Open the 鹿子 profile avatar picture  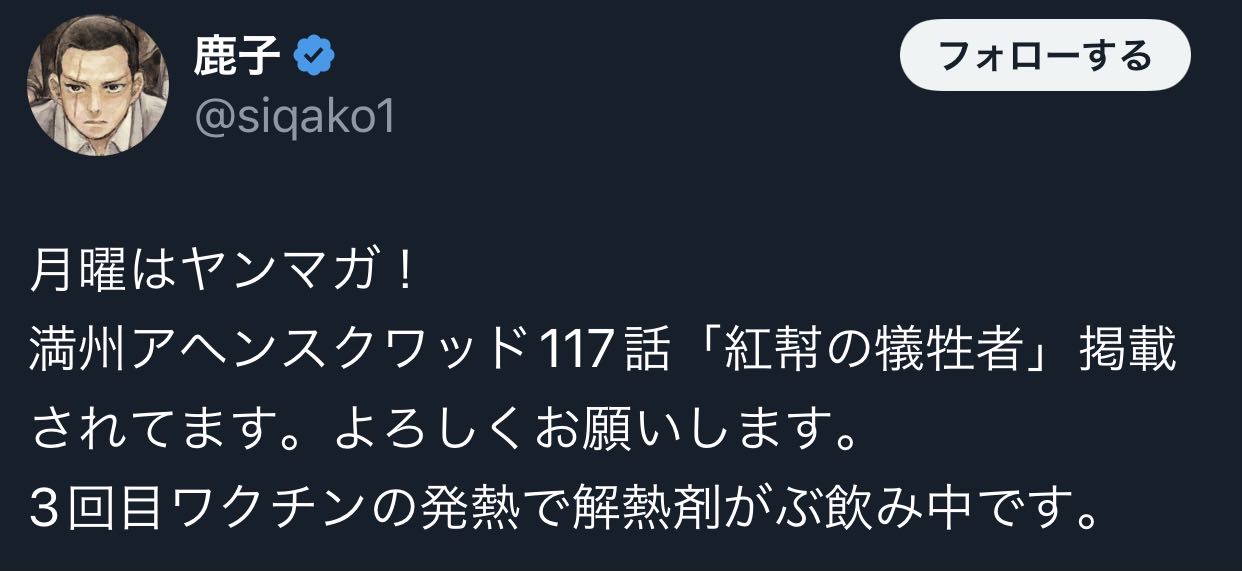97,84
